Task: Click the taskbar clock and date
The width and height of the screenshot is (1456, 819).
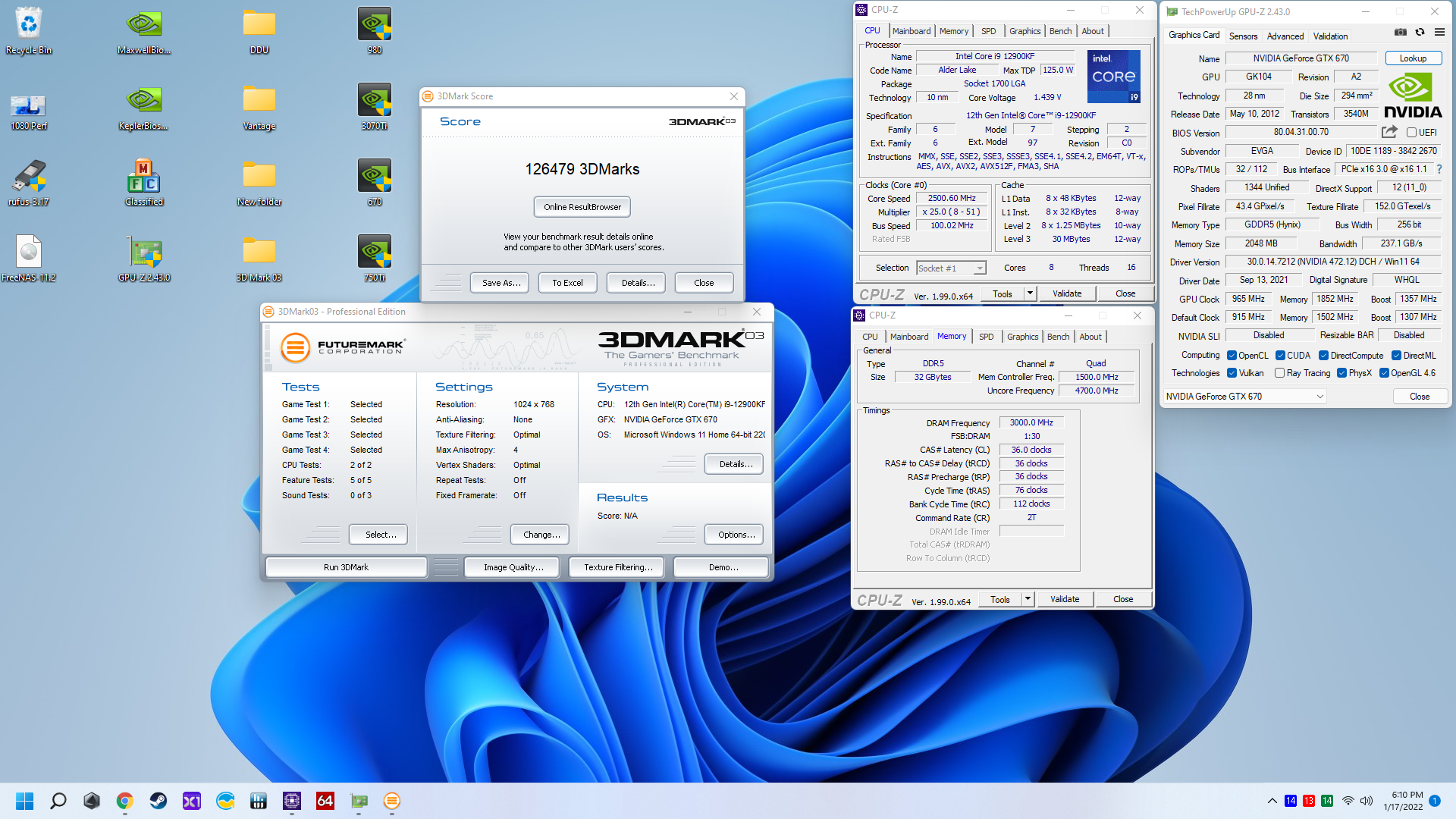Action: coord(1402,801)
